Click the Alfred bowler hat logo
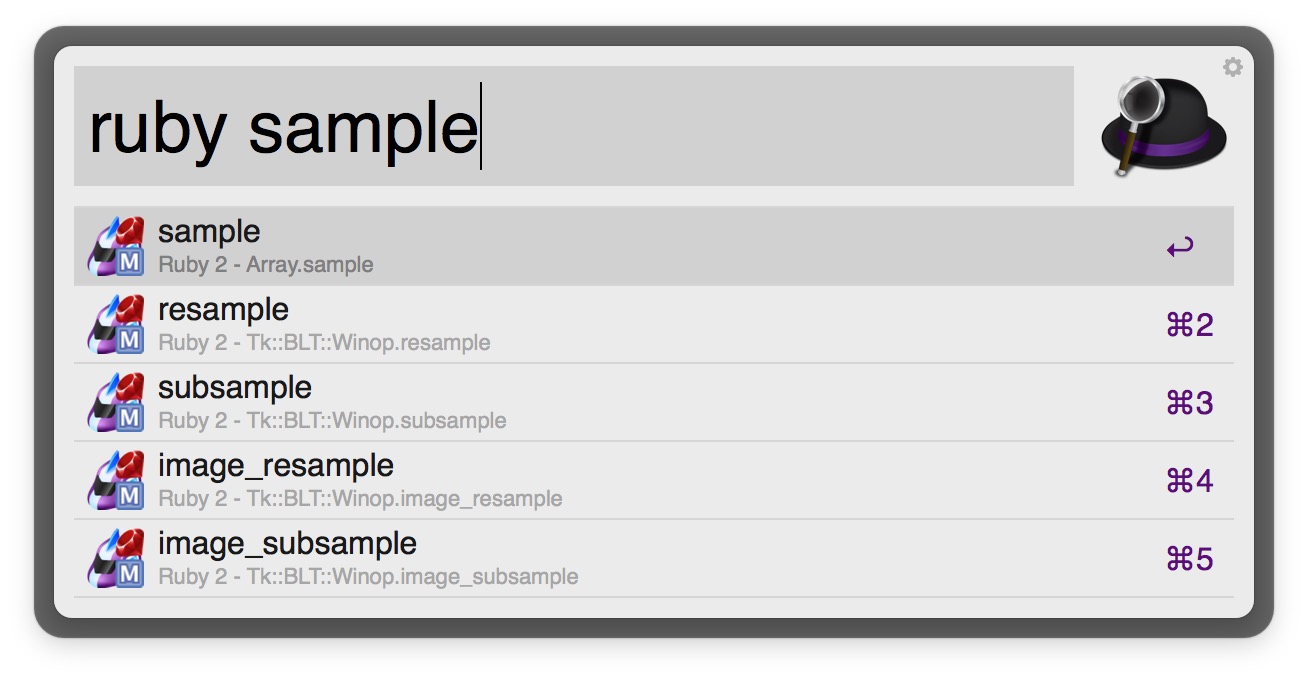This screenshot has width=1308, height=680. point(1163,127)
